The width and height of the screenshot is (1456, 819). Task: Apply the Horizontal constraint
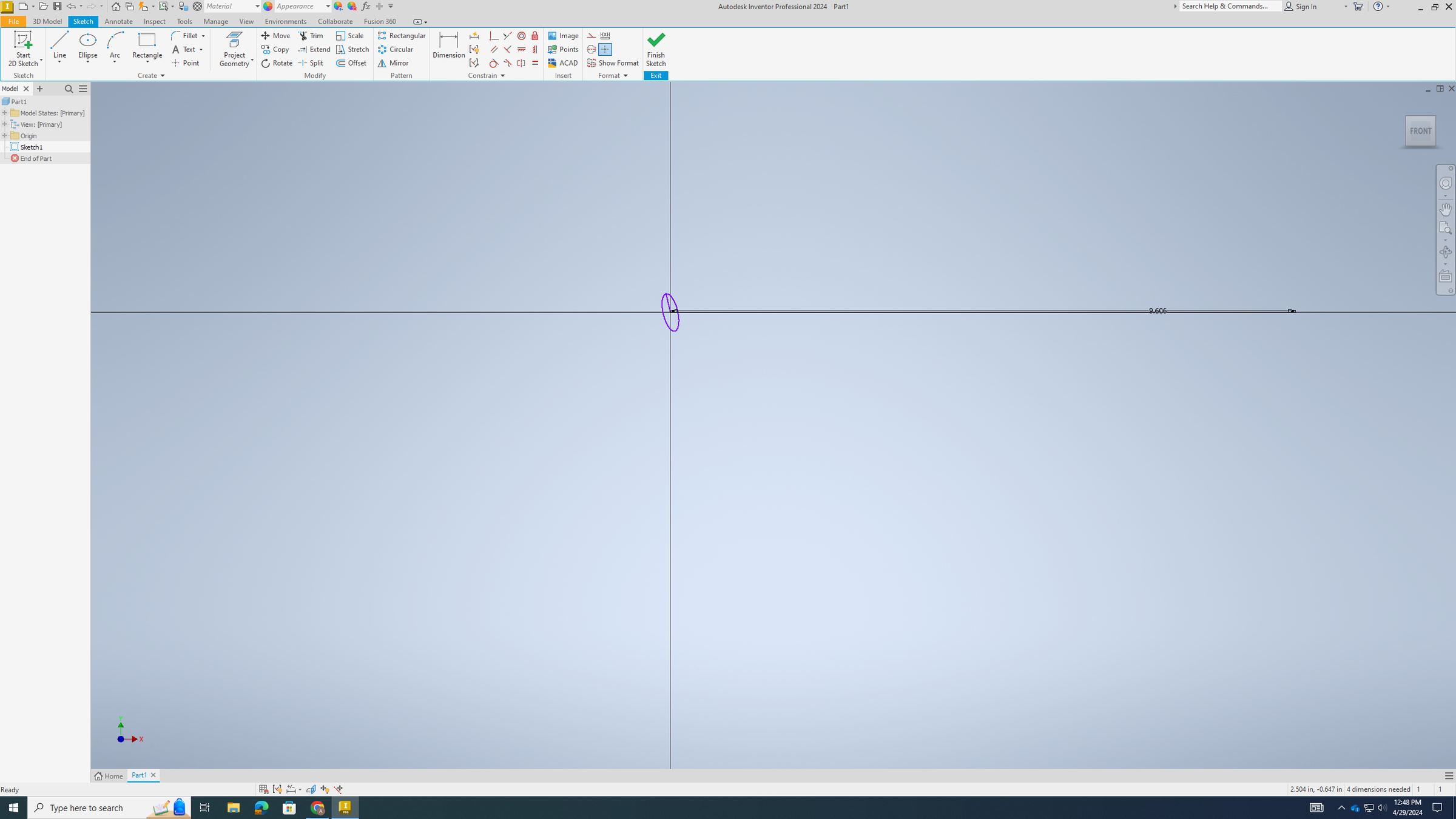pyautogui.click(x=521, y=49)
